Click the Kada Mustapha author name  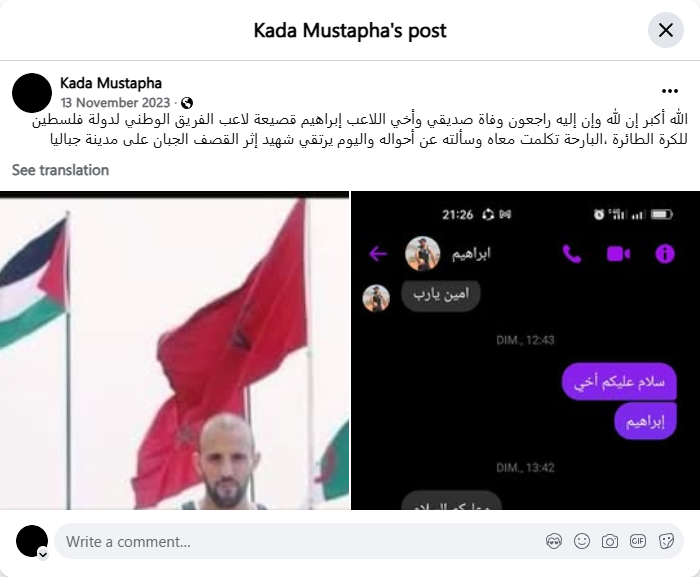[111, 83]
